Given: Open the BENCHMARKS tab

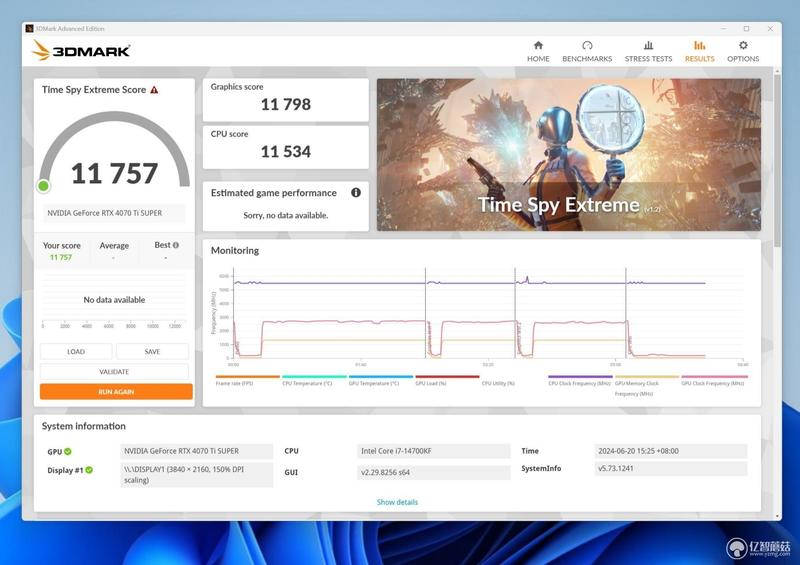Looking at the screenshot, I should tap(587, 52).
